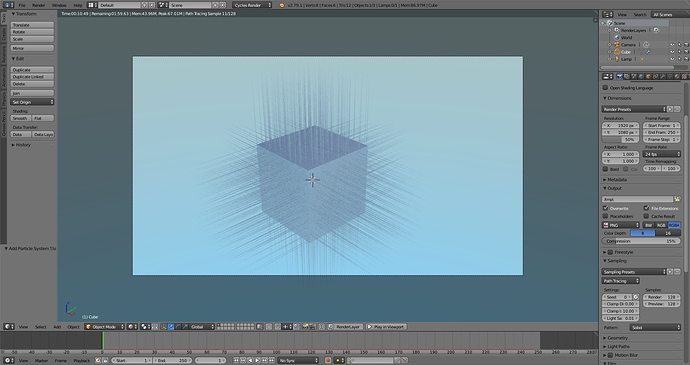Toggle the File Extensions checkbox
This screenshot has height=365, width=690.
[x=646, y=208]
